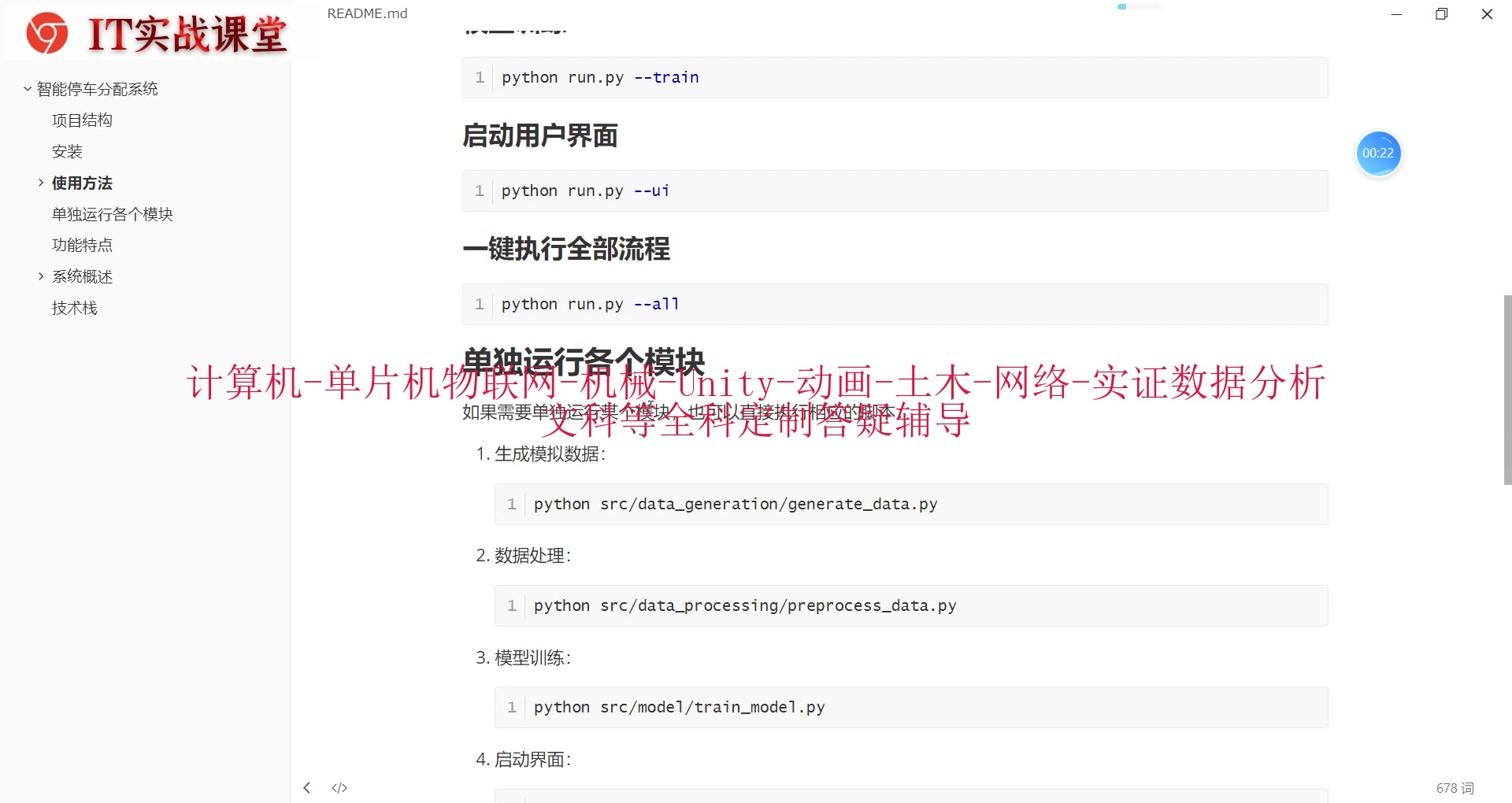Open the 项目结构 outline entry
The width and height of the screenshot is (1512, 803).
pyautogui.click(x=82, y=120)
